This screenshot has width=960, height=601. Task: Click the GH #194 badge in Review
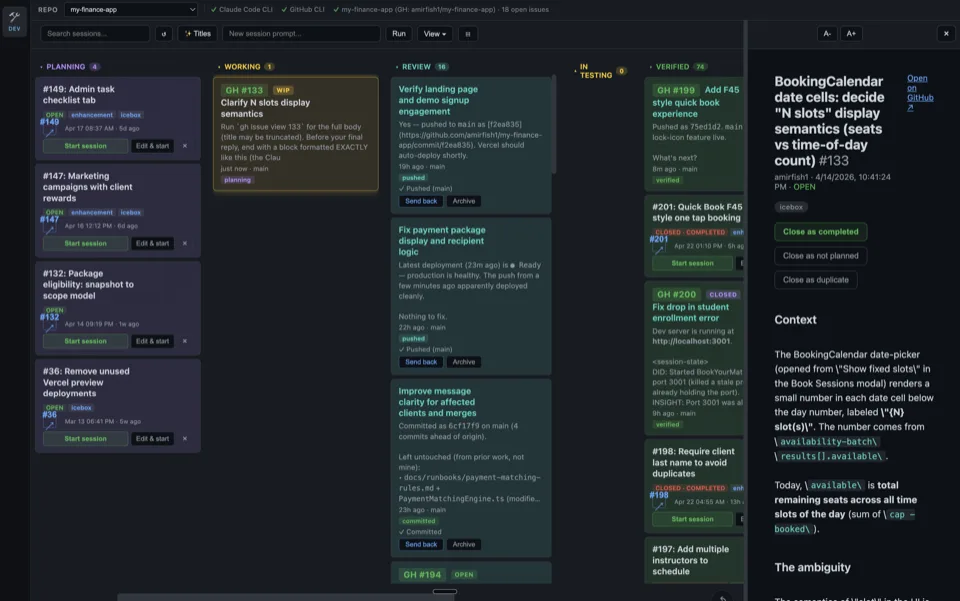(422, 575)
